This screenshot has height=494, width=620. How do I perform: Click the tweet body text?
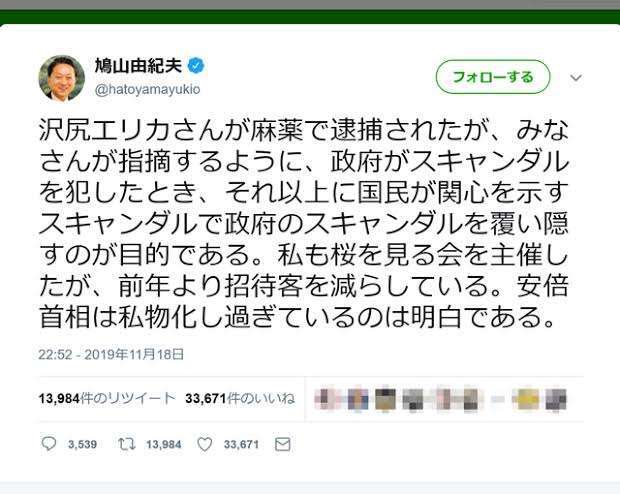pos(304,223)
